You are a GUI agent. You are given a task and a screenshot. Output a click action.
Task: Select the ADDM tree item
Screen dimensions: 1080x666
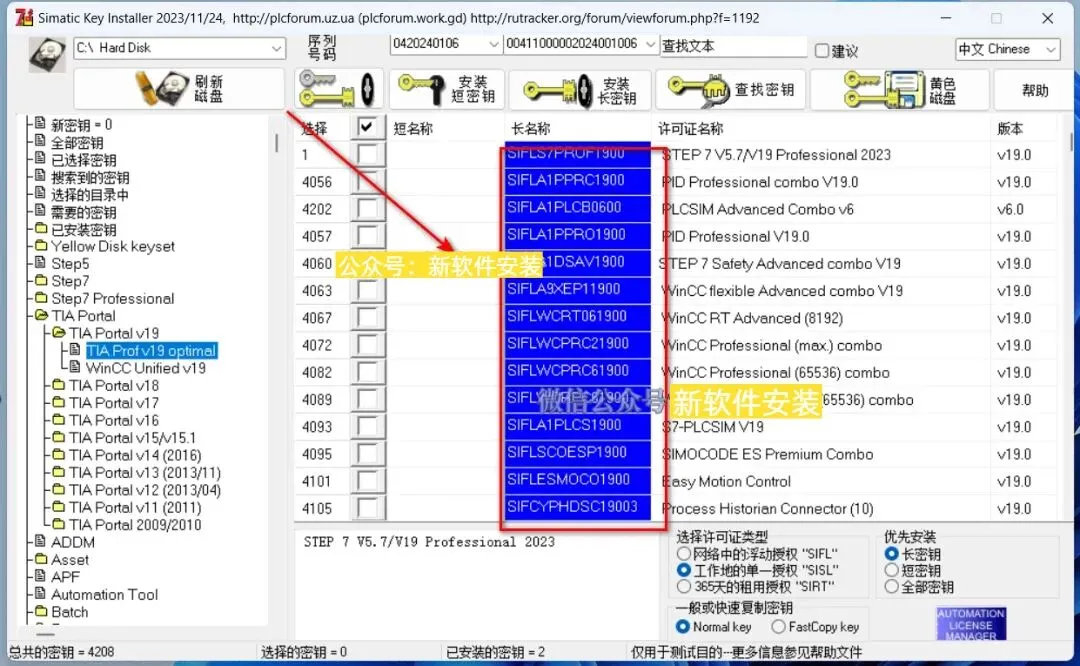(x=72, y=542)
